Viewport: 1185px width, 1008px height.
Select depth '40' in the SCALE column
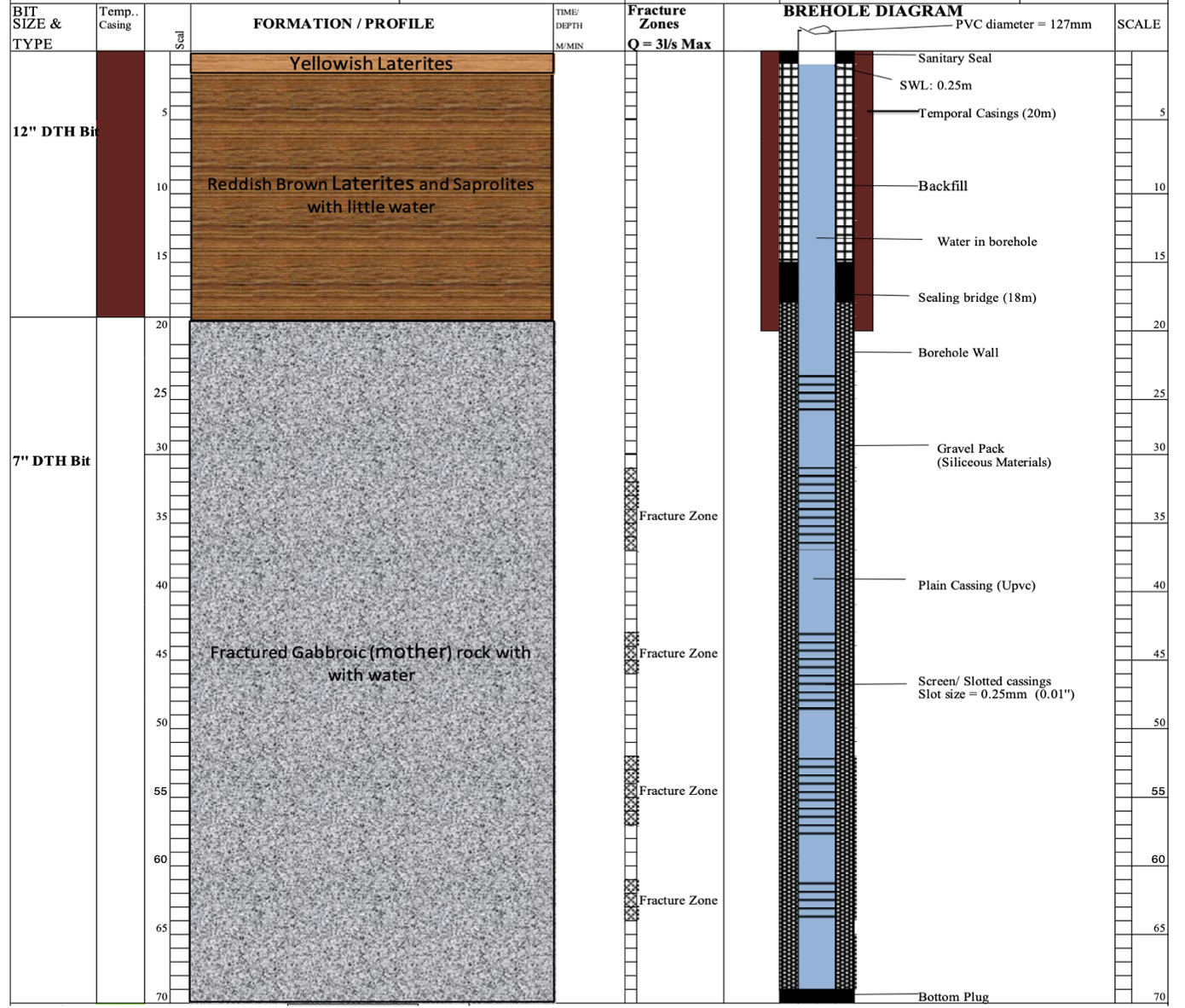(1159, 585)
